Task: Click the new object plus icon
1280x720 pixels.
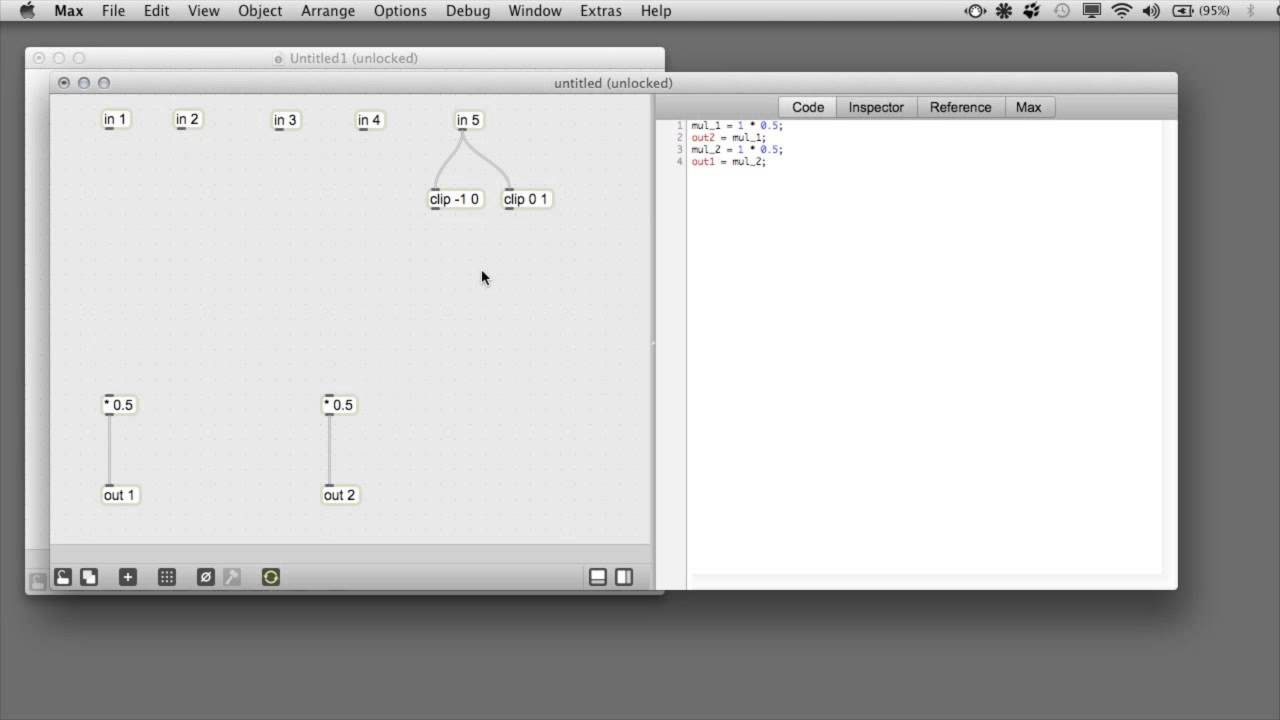Action: coord(127,577)
